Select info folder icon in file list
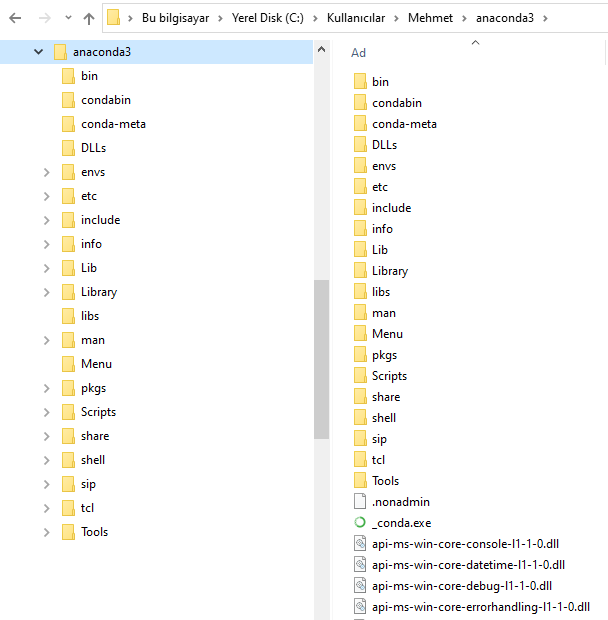608x620 pixels. pos(360,228)
